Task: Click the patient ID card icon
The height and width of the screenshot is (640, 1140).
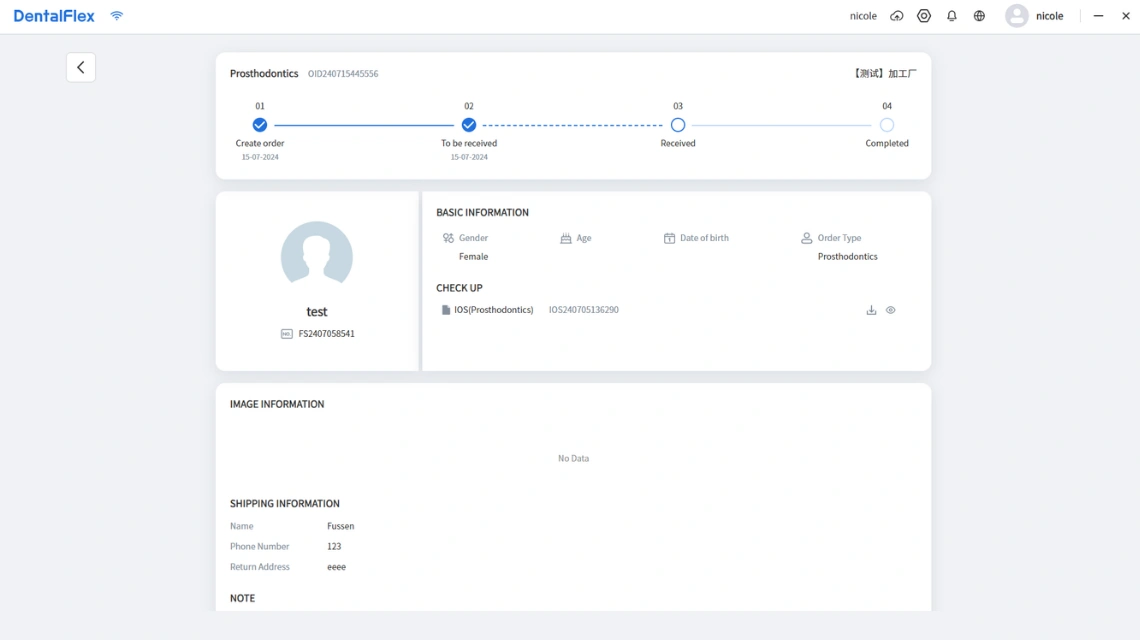Action: point(286,334)
